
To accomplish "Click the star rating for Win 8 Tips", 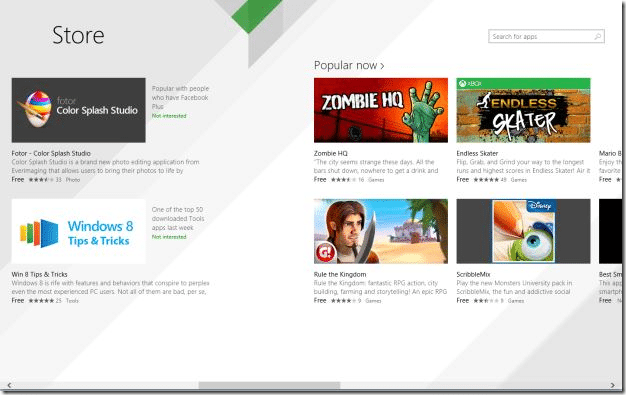I will coord(41,301).
